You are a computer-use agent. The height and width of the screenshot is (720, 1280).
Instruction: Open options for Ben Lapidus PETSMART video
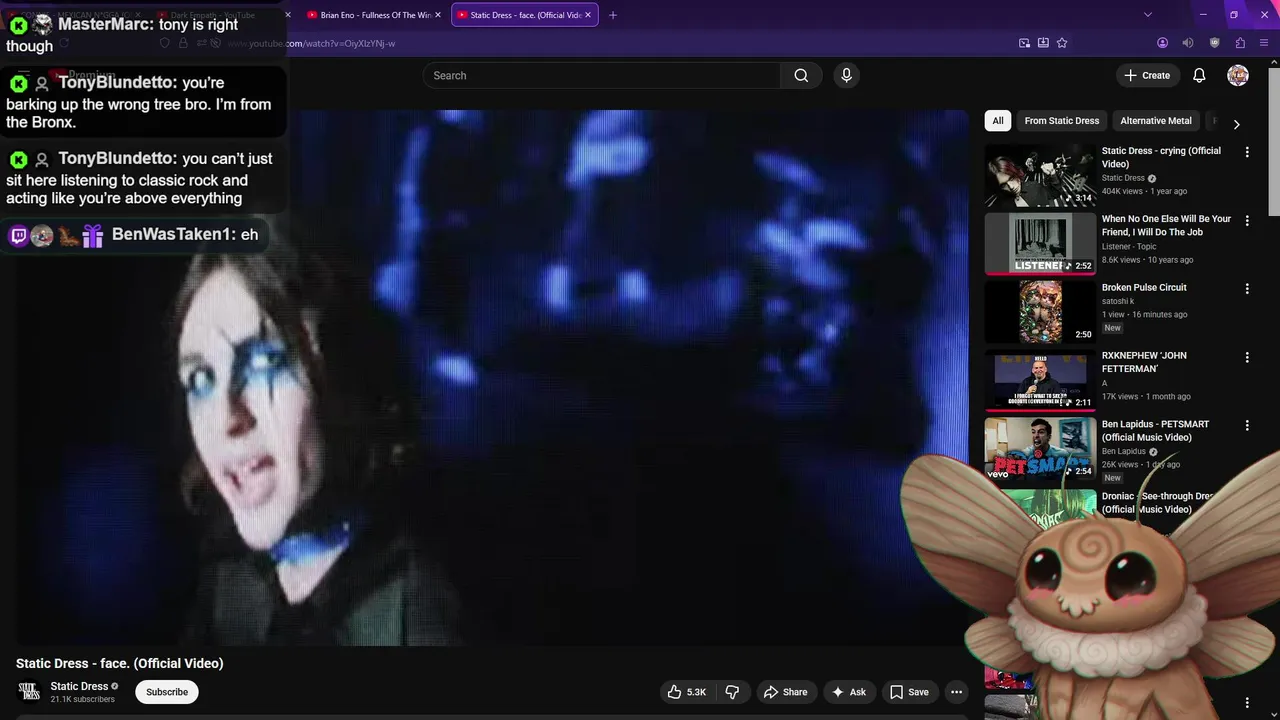[1246, 425]
